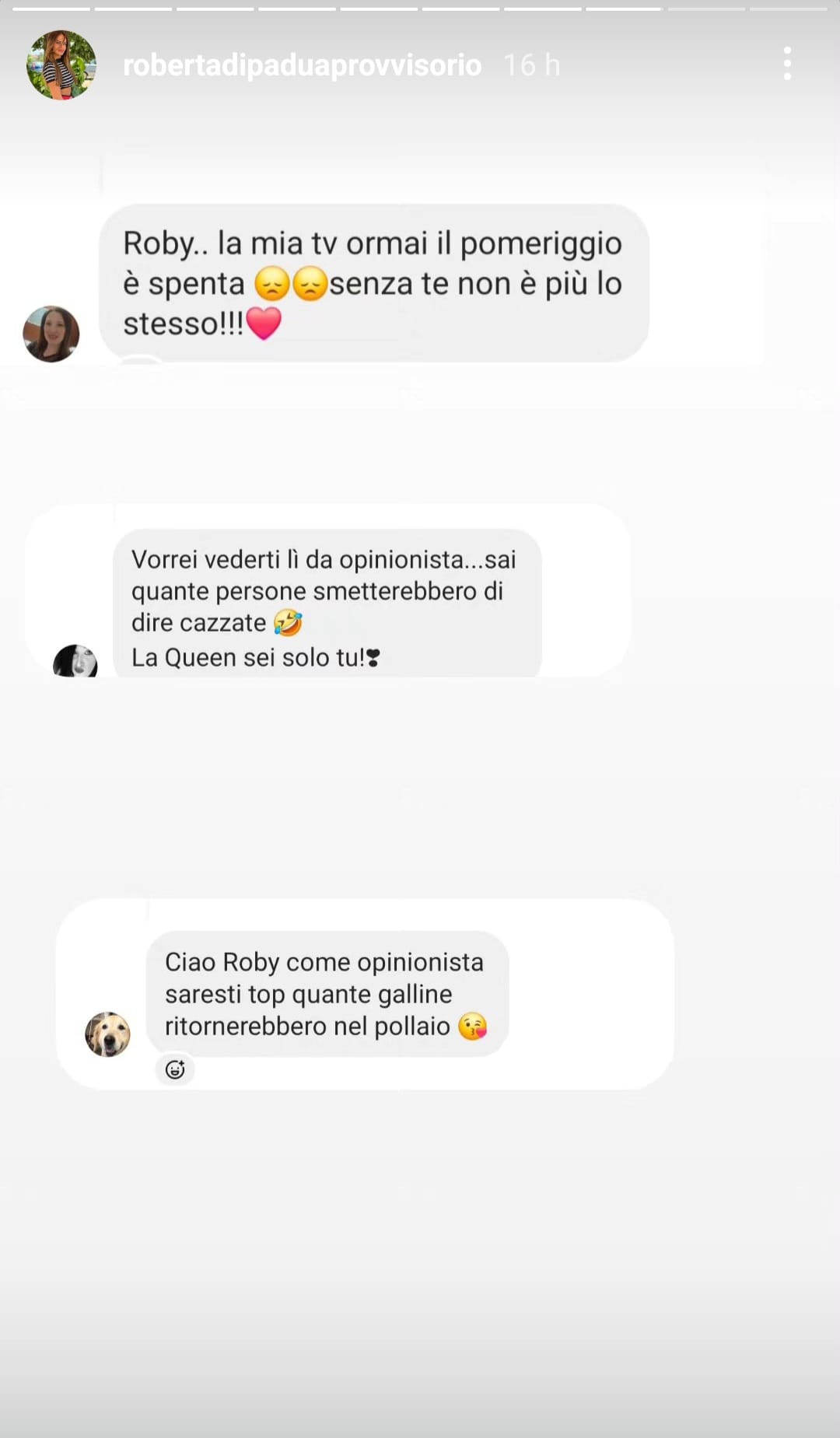Tap the add-reaction emoji icon below message

pos(175,1069)
